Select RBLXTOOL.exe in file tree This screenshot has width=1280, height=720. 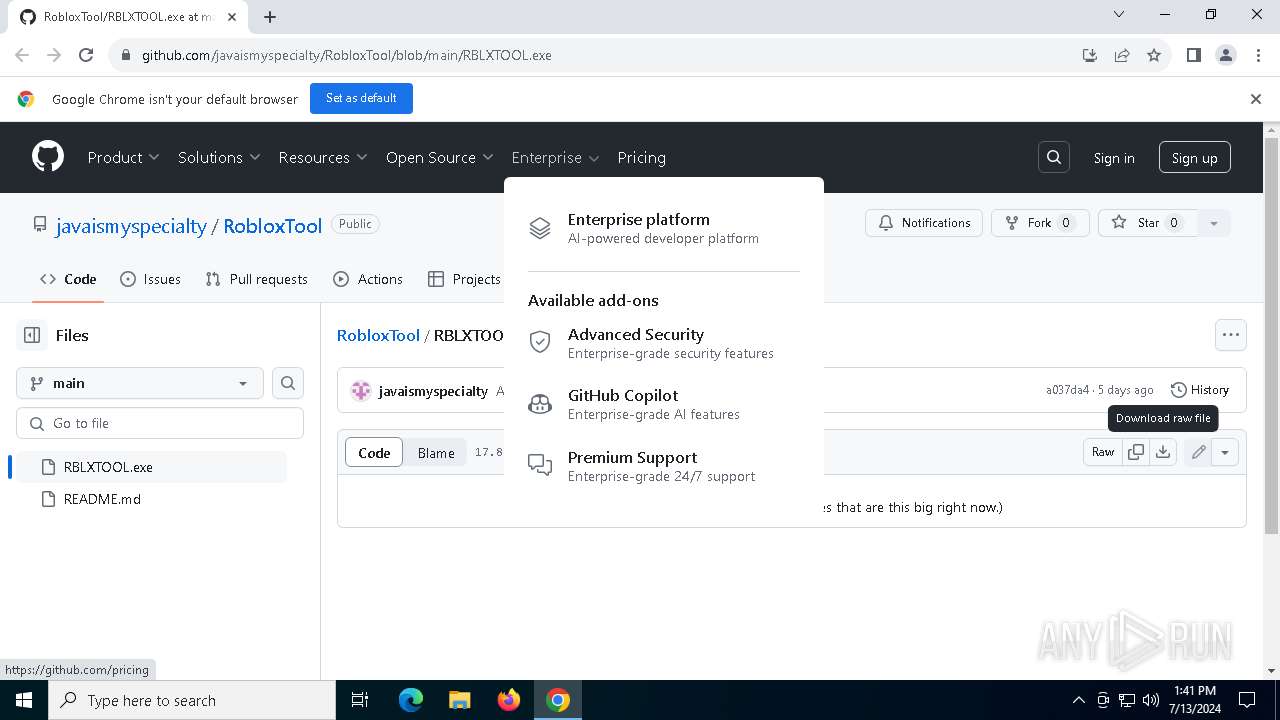(x=151, y=467)
